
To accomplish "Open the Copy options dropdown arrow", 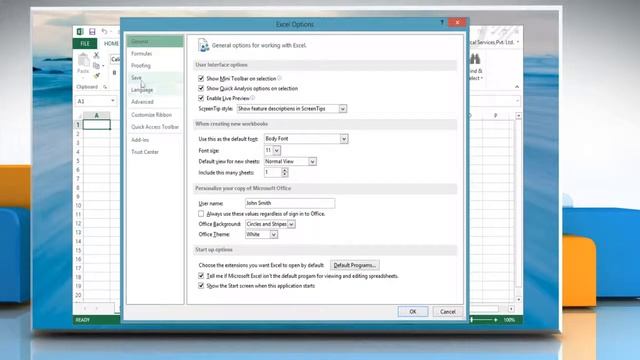I will (103, 66).
